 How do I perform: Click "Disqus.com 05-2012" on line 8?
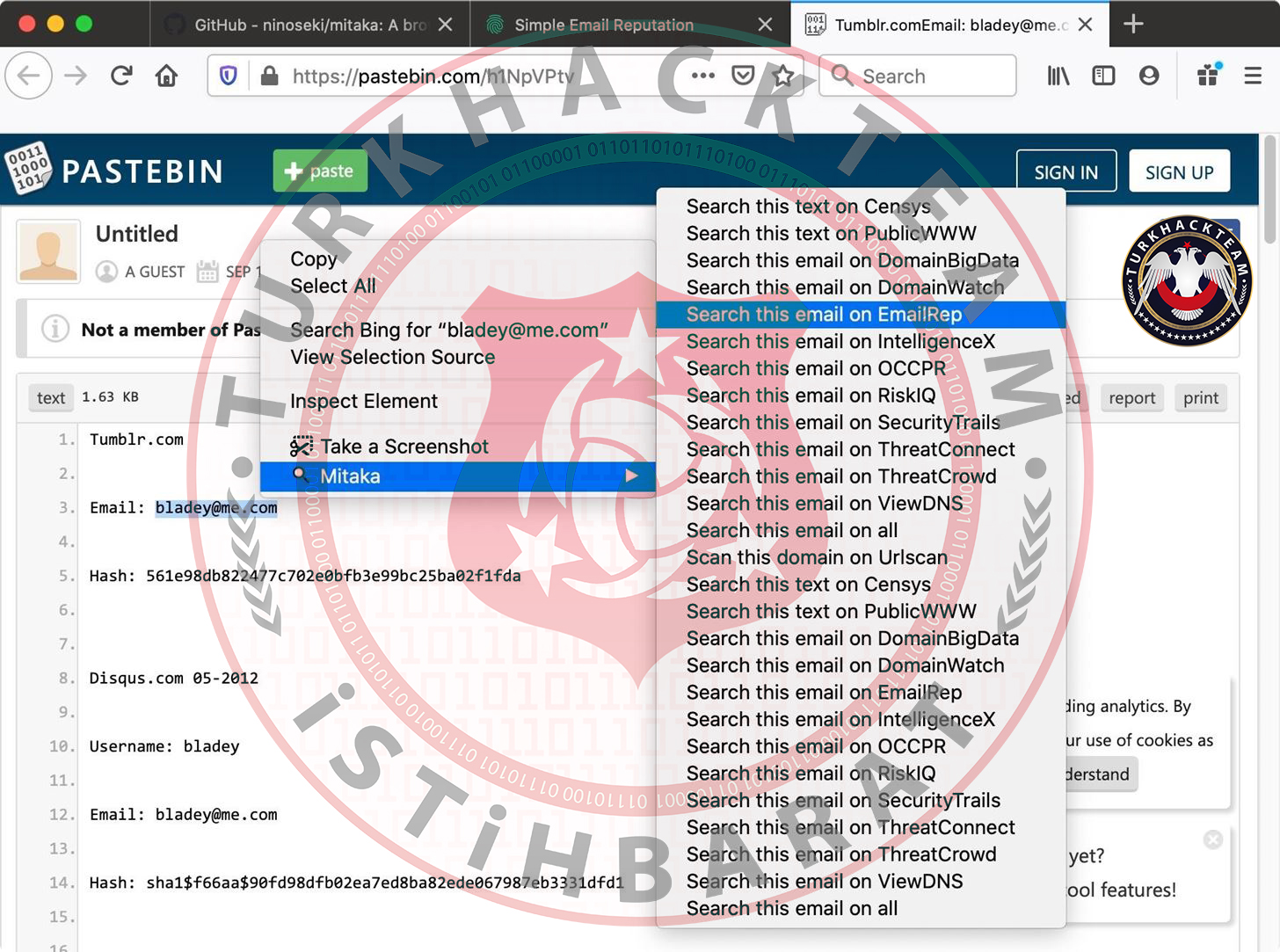[x=174, y=678]
